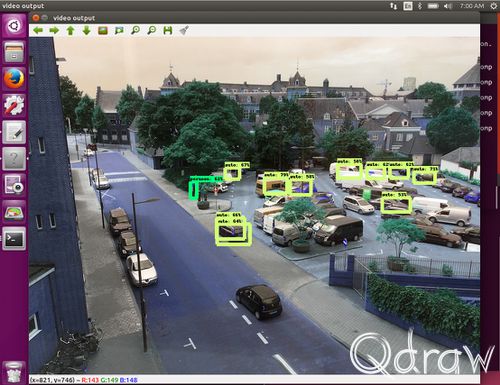
Task: Zoom out using the magnifier beside the save icon
Action: 152,31
